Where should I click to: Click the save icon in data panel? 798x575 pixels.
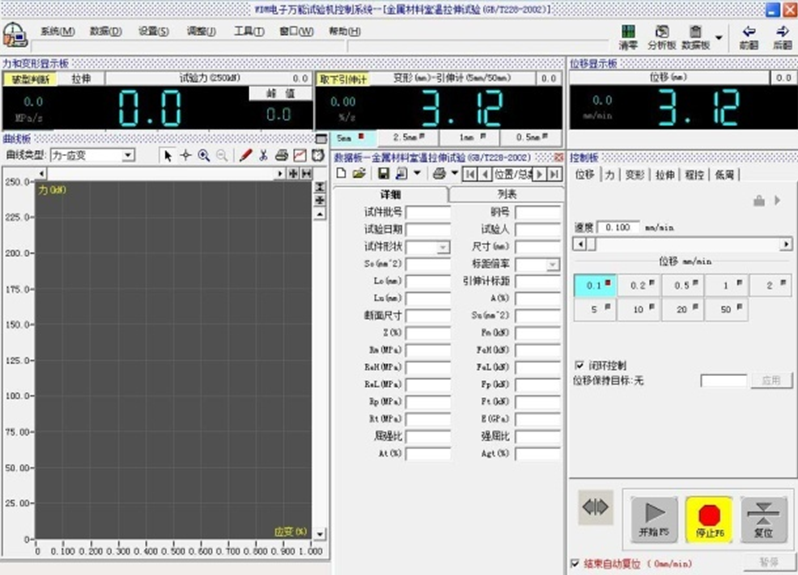pyautogui.click(x=383, y=173)
